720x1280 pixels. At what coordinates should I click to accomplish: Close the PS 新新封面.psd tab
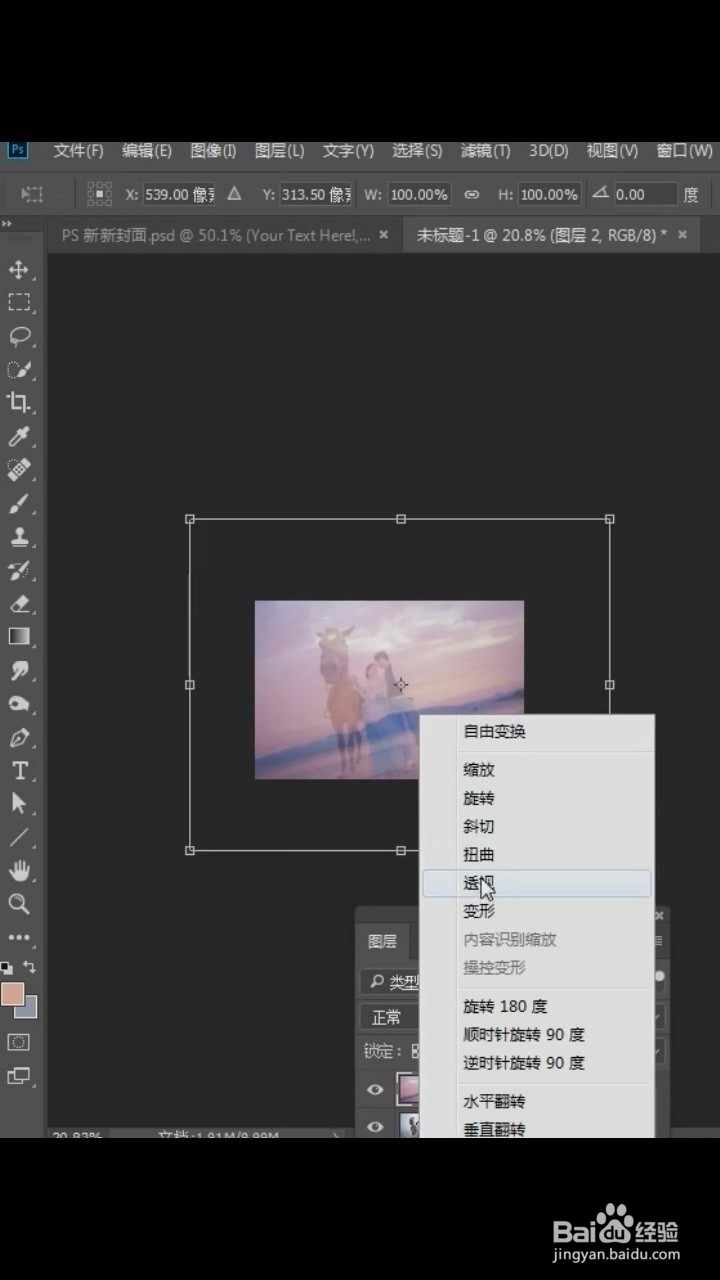point(383,235)
